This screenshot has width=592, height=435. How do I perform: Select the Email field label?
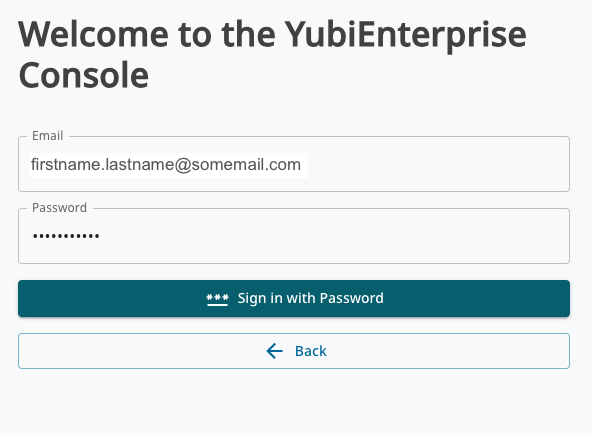[48, 136]
